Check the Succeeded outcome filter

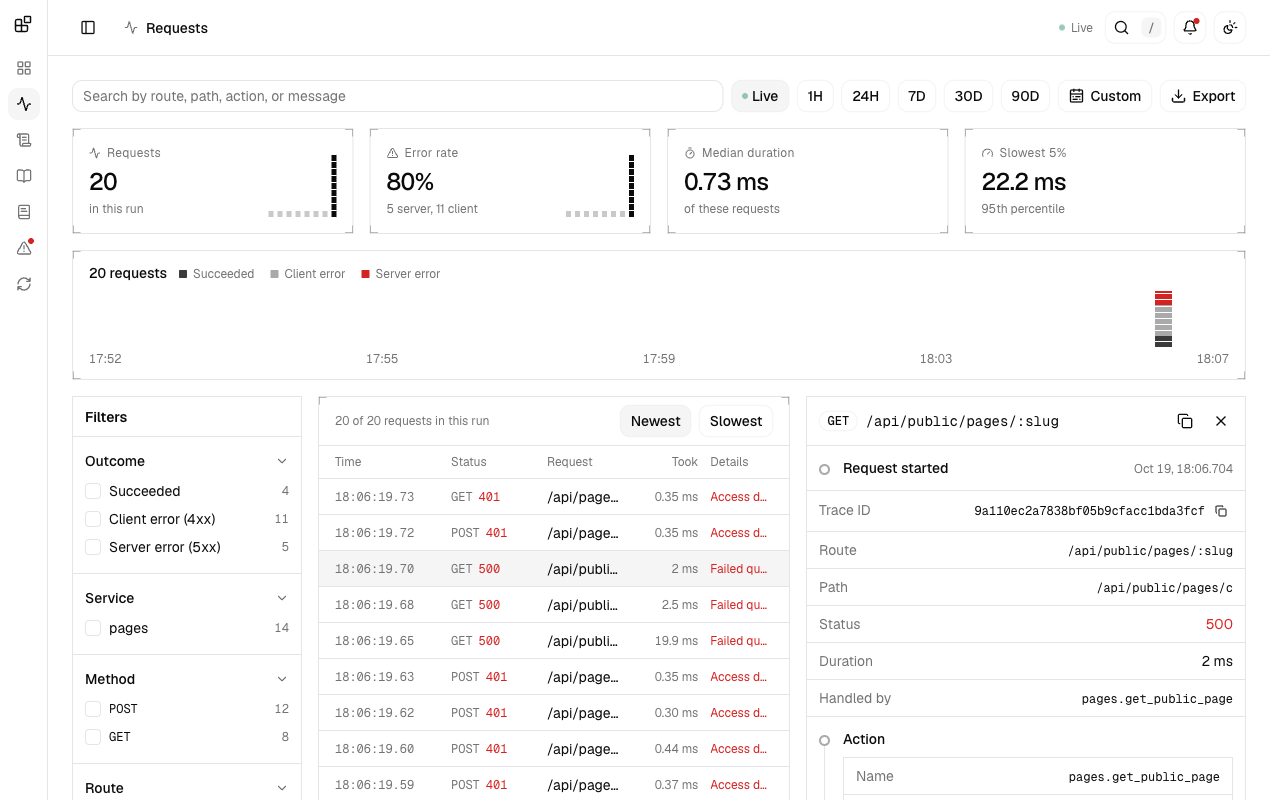coord(93,491)
